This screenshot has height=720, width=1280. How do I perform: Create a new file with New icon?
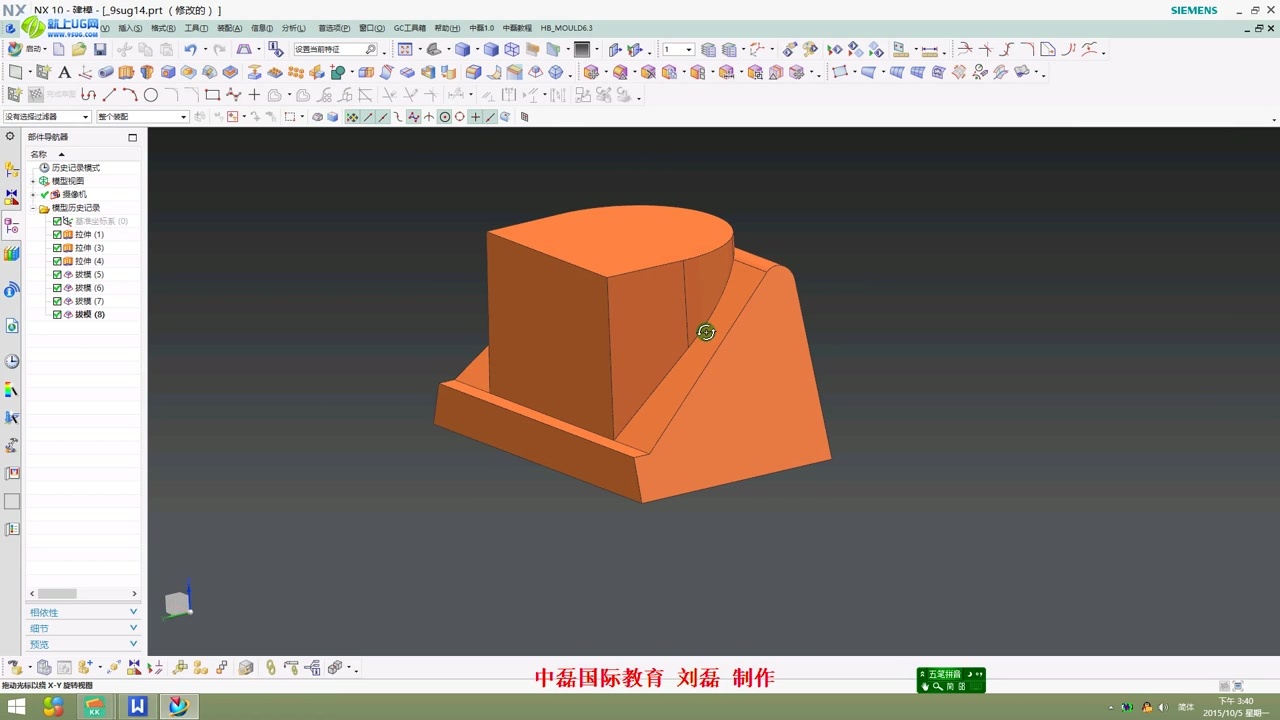pos(59,49)
